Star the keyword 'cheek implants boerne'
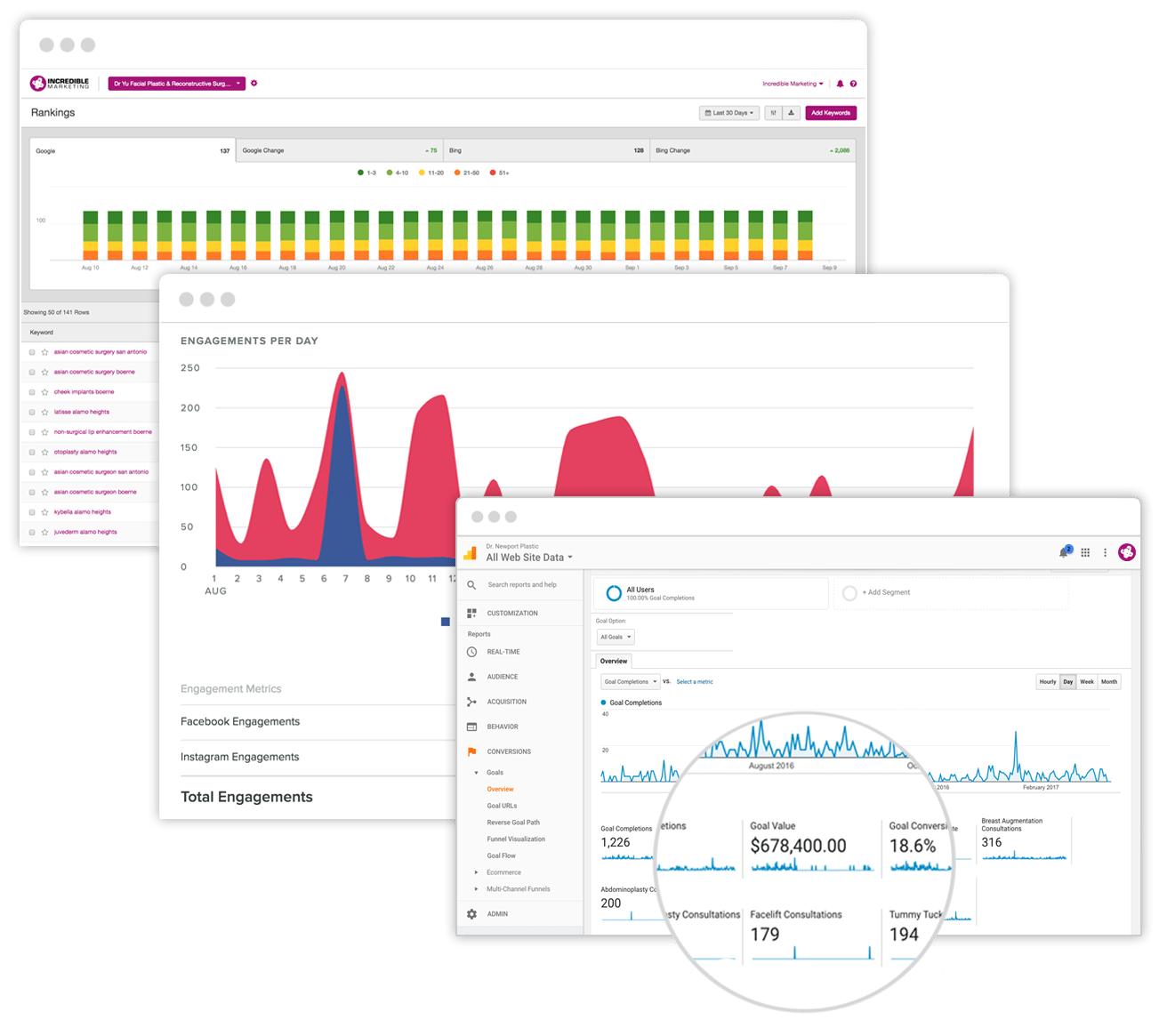 pyautogui.click(x=44, y=392)
